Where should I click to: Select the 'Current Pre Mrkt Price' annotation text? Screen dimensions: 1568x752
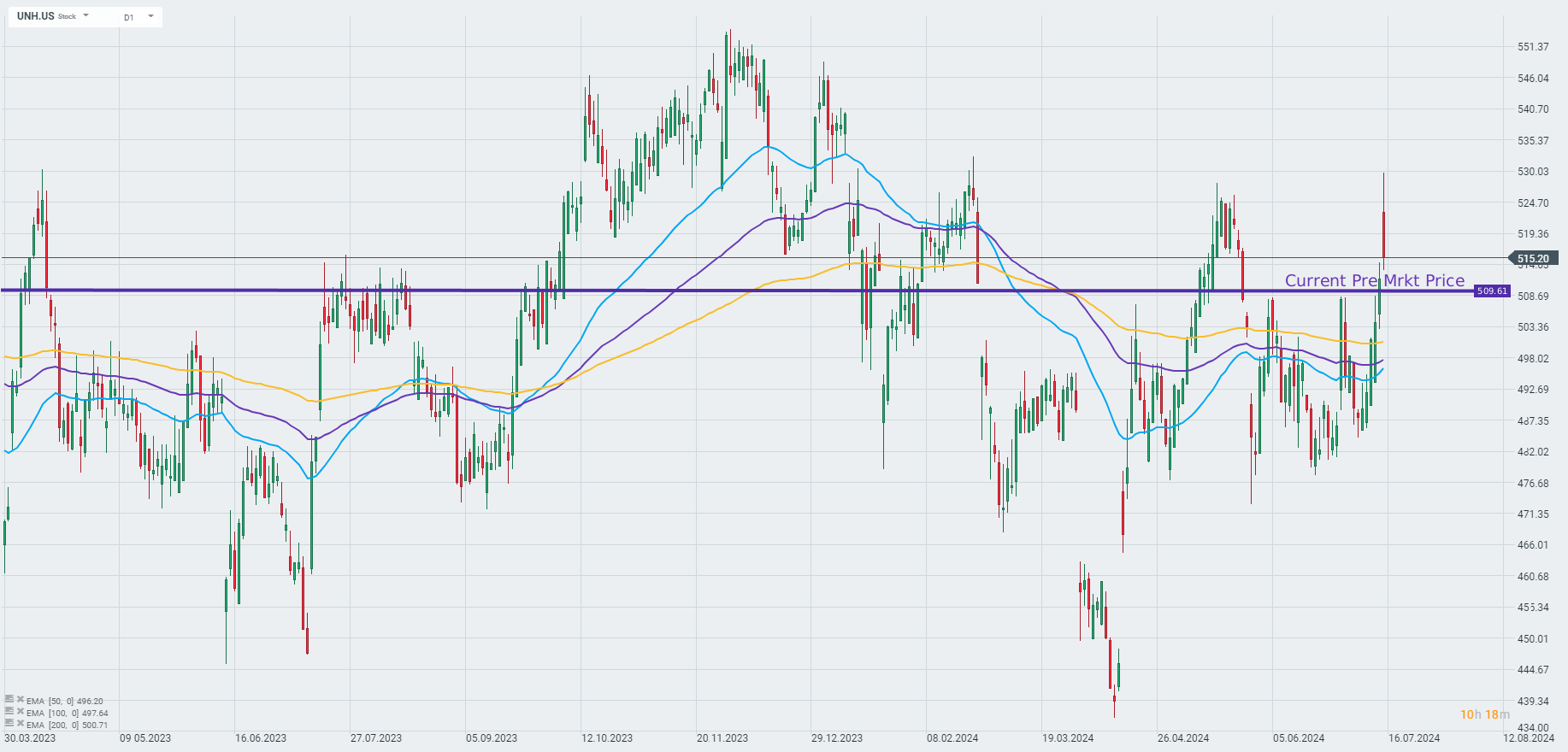[1375, 280]
